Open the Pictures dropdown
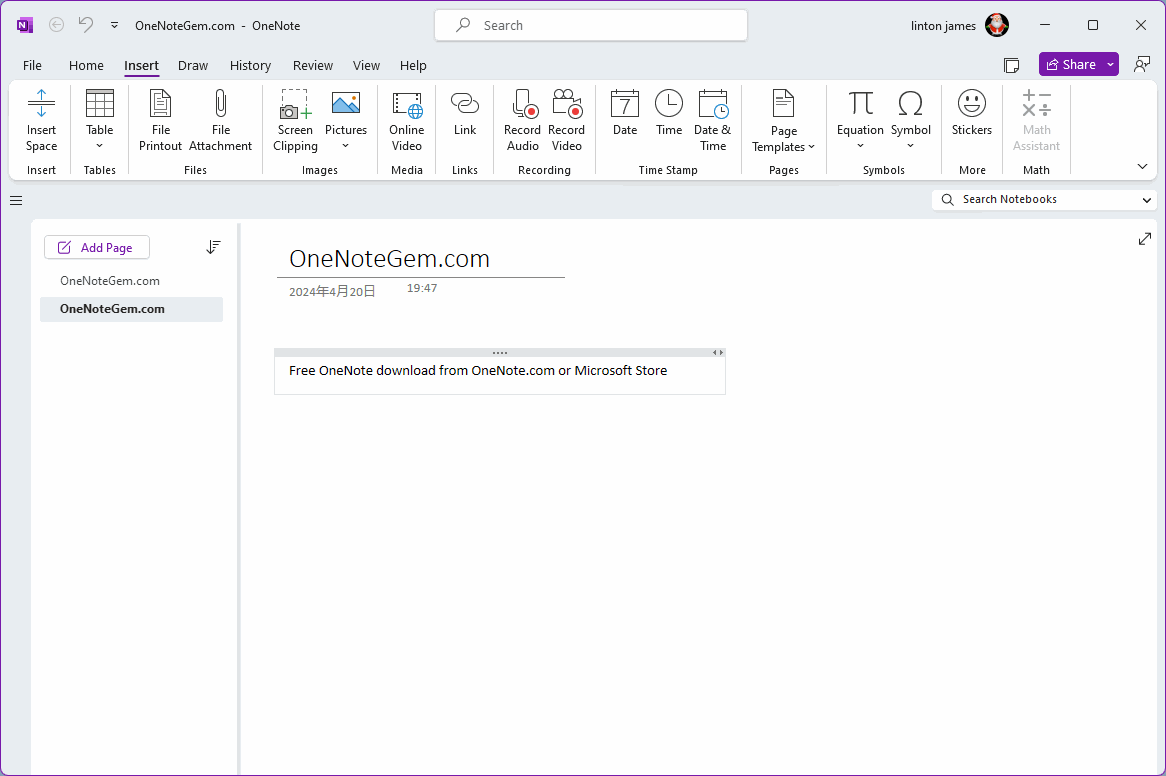This screenshot has width=1166, height=776. tap(346, 120)
